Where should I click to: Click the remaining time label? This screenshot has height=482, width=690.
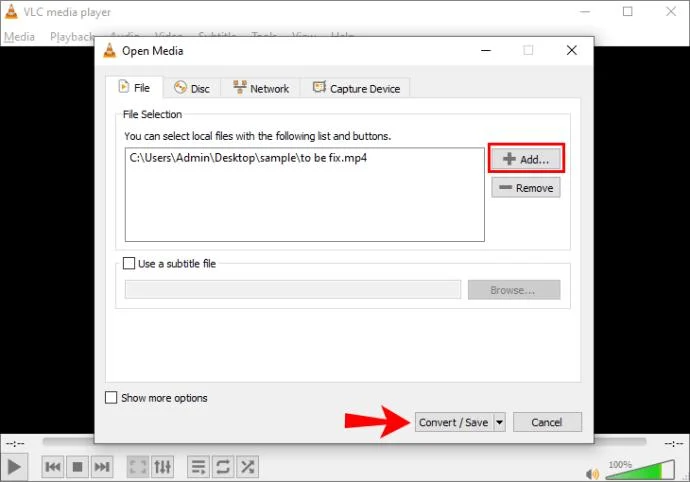coord(674,443)
